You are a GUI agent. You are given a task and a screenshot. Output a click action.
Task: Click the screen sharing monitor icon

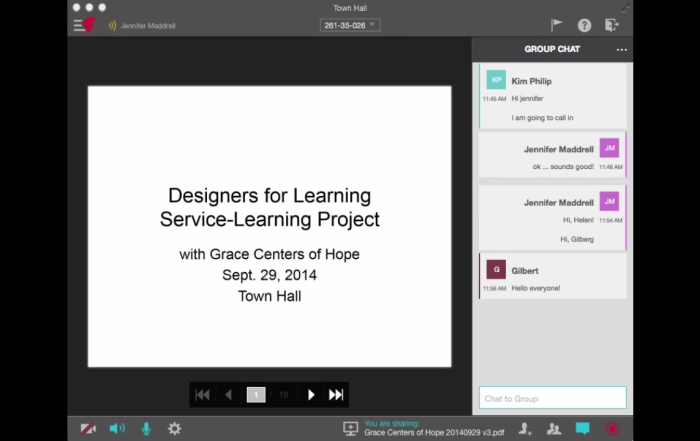click(x=350, y=428)
